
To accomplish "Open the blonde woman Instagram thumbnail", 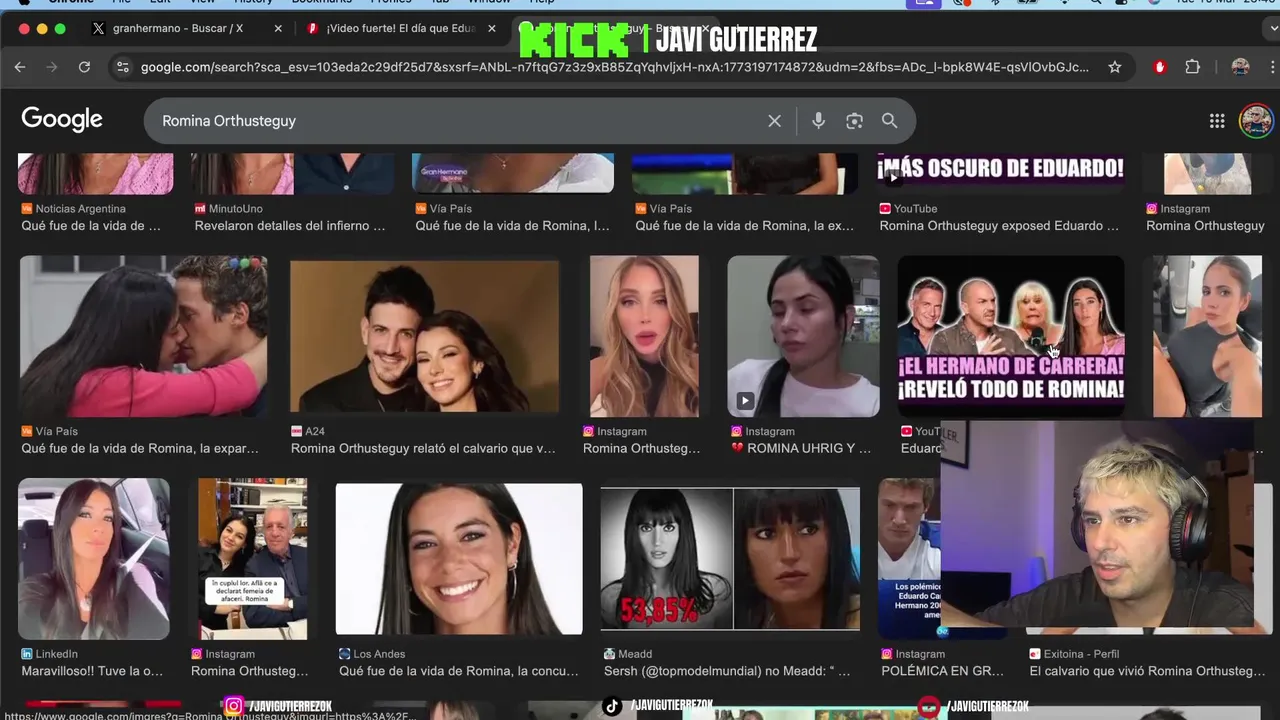I will coord(644,336).
